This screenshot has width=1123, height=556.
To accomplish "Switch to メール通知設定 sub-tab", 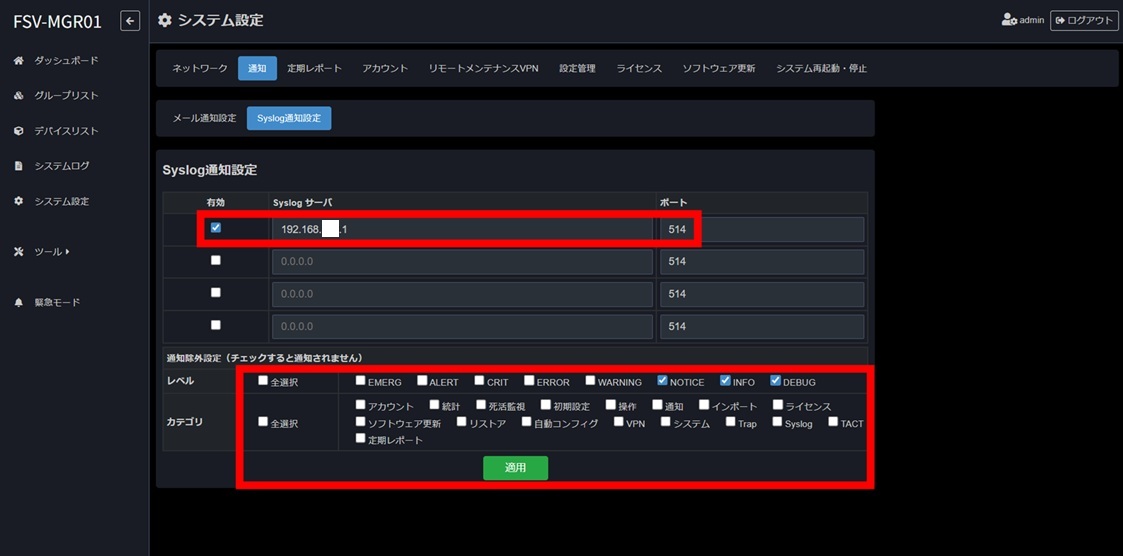I will [204, 118].
